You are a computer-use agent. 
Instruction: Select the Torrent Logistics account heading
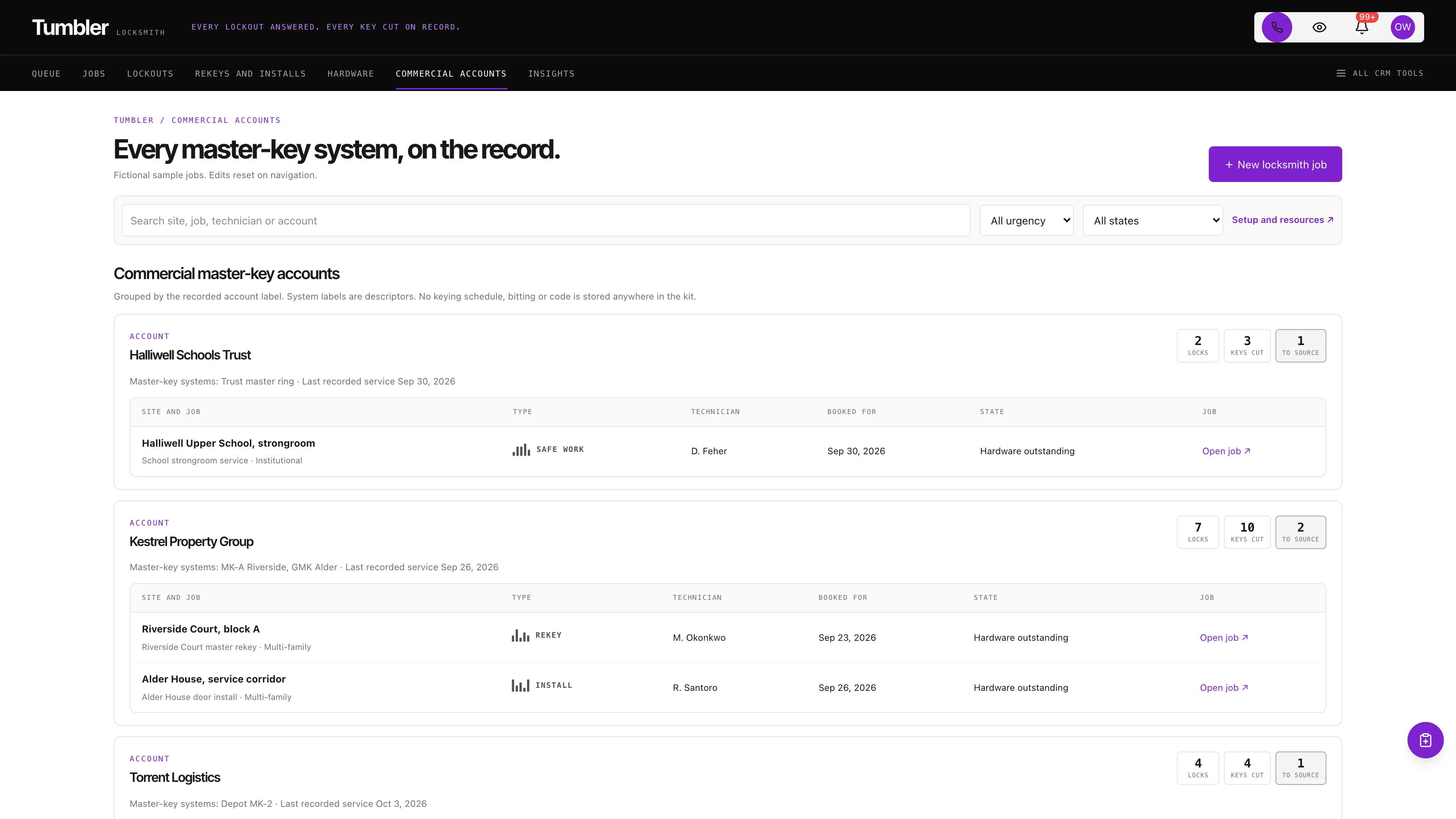(175, 777)
